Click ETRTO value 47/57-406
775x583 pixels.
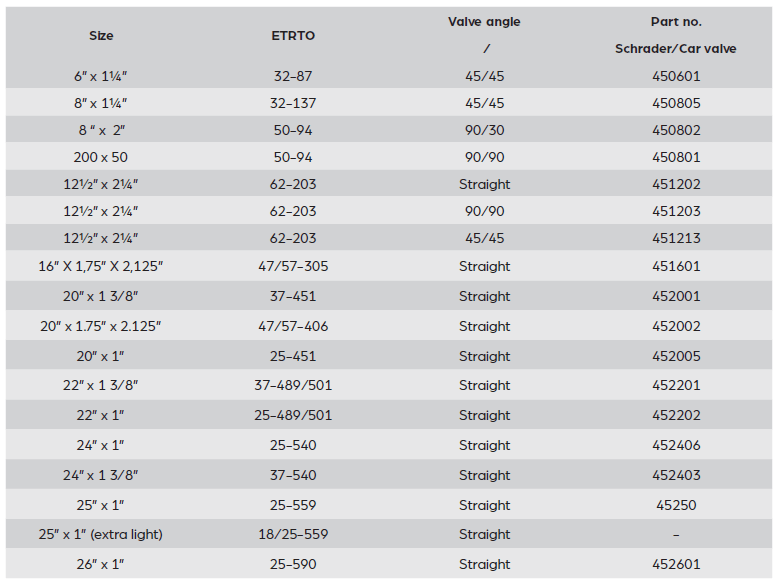(293, 326)
